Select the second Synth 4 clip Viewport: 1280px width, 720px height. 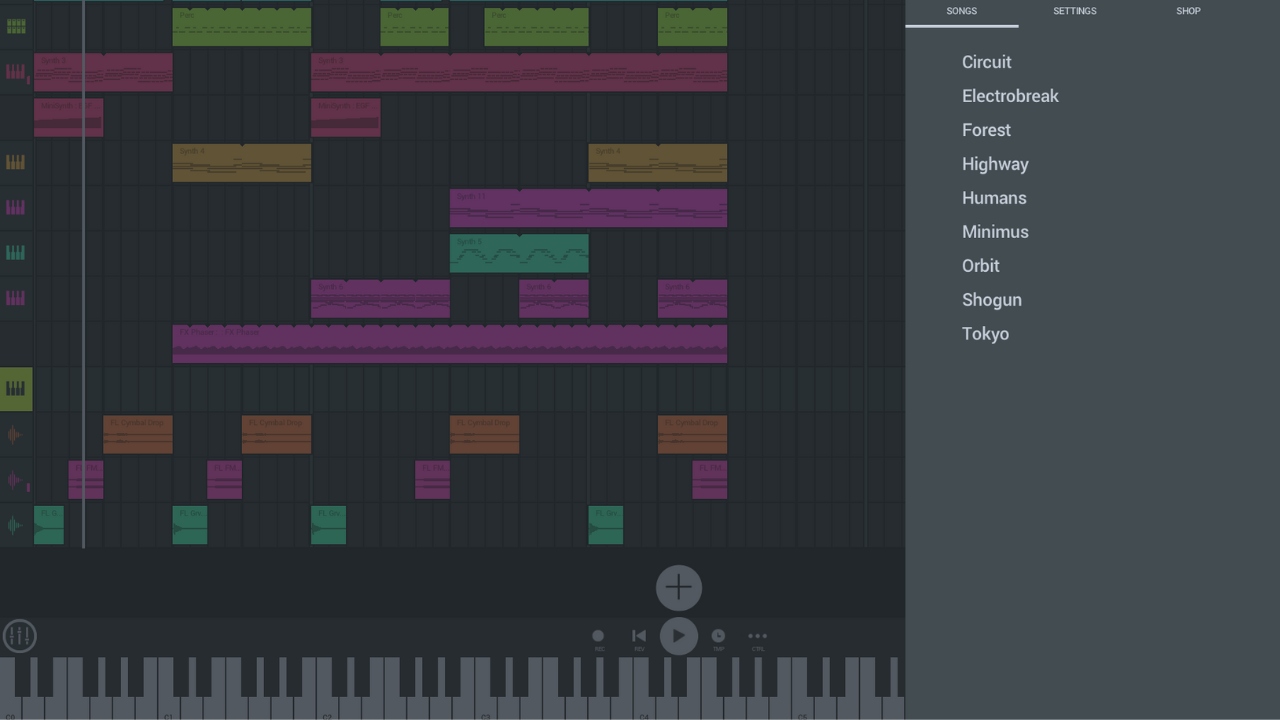point(658,162)
